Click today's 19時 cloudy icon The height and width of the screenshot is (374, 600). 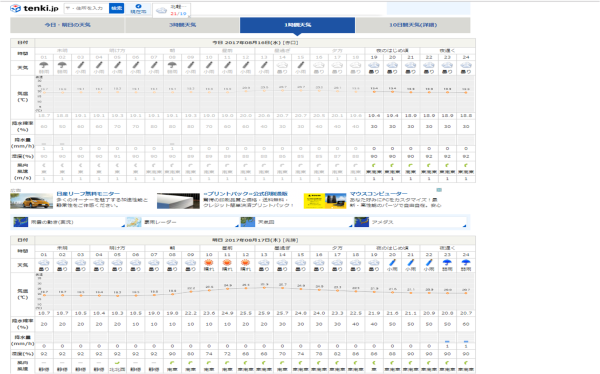pyautogui.click(x=374, y=65)
